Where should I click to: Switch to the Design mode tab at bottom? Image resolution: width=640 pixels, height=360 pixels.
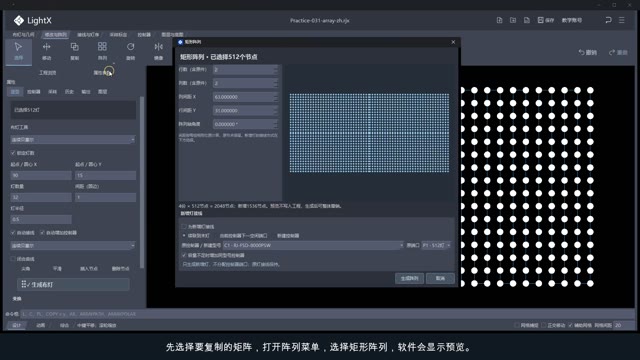[x=16, y=325]
